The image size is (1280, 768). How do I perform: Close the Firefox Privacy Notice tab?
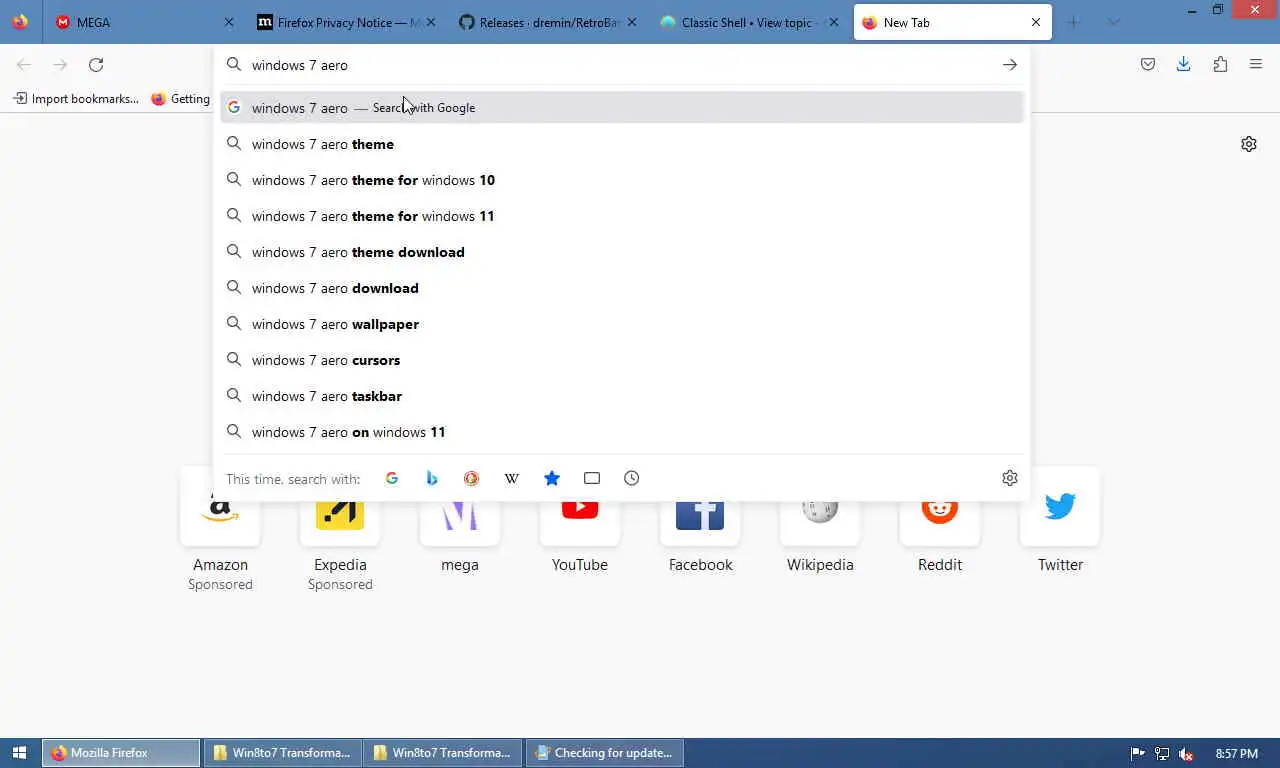point(431,22)
